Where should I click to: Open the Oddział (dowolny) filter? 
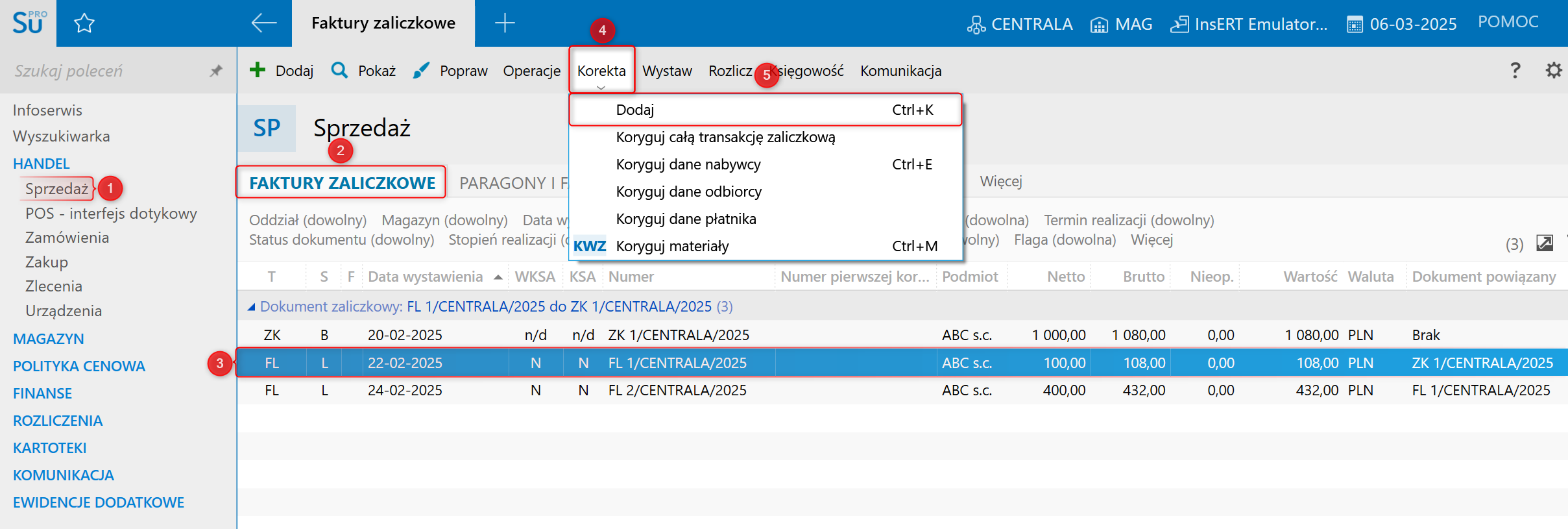[308, 220]
